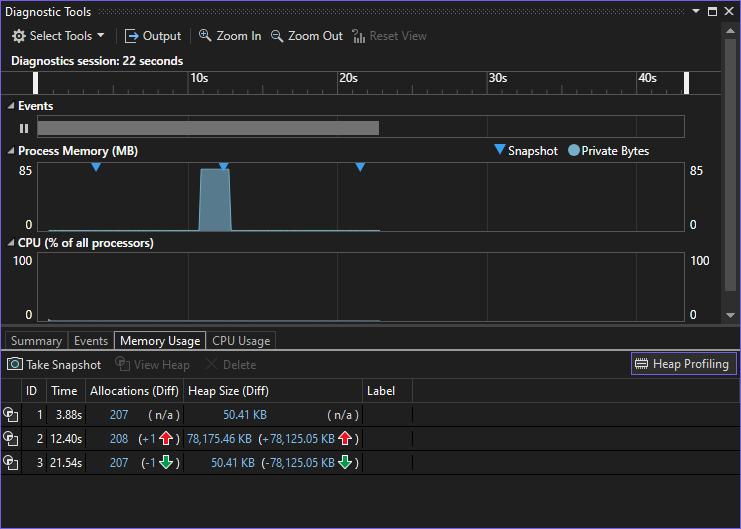Click the graph scrollbar up arrow
This screenshot has height=529, width=741.
pyautogui.click(x=730, y=30)
